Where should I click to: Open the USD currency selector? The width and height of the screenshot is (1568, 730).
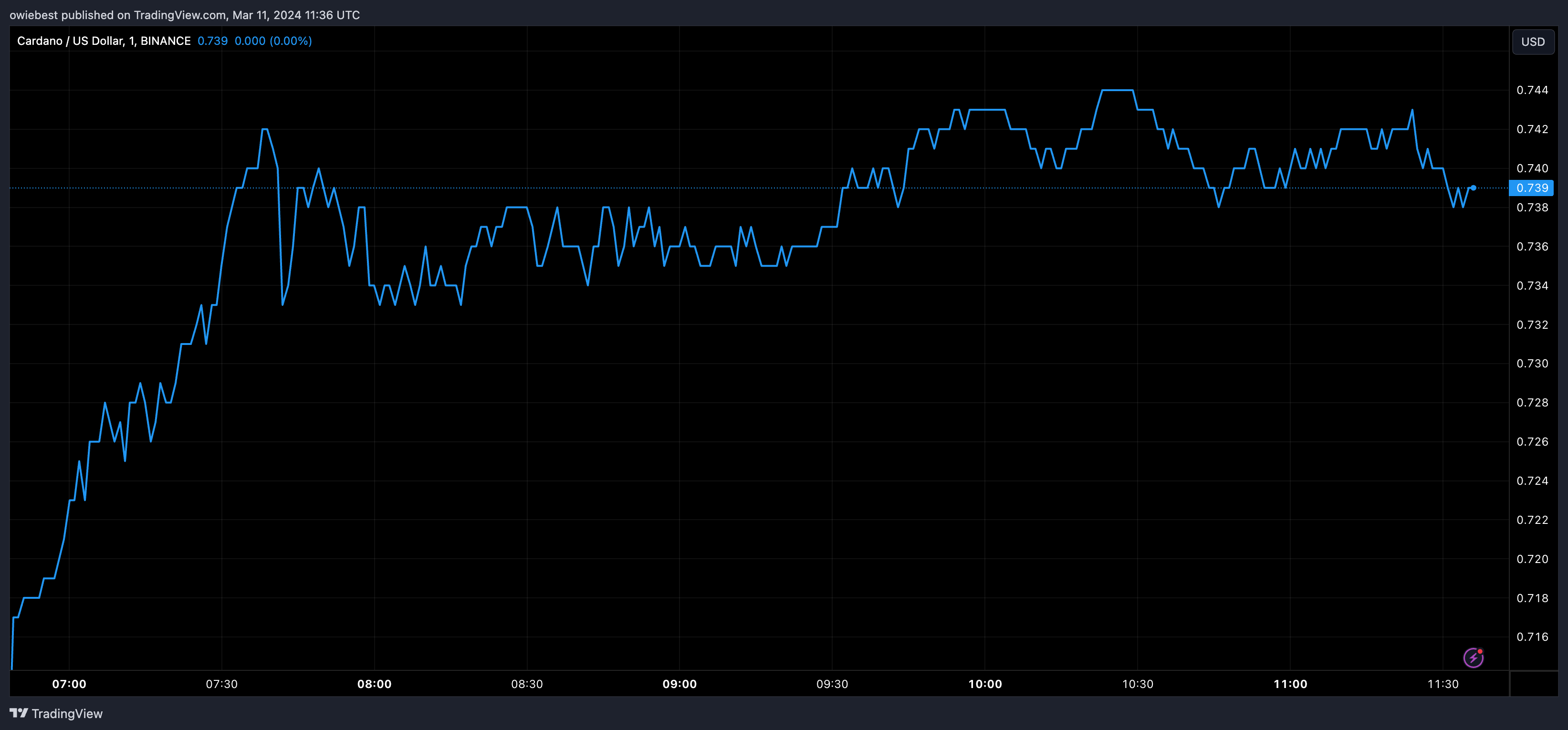pos(1533,42)
